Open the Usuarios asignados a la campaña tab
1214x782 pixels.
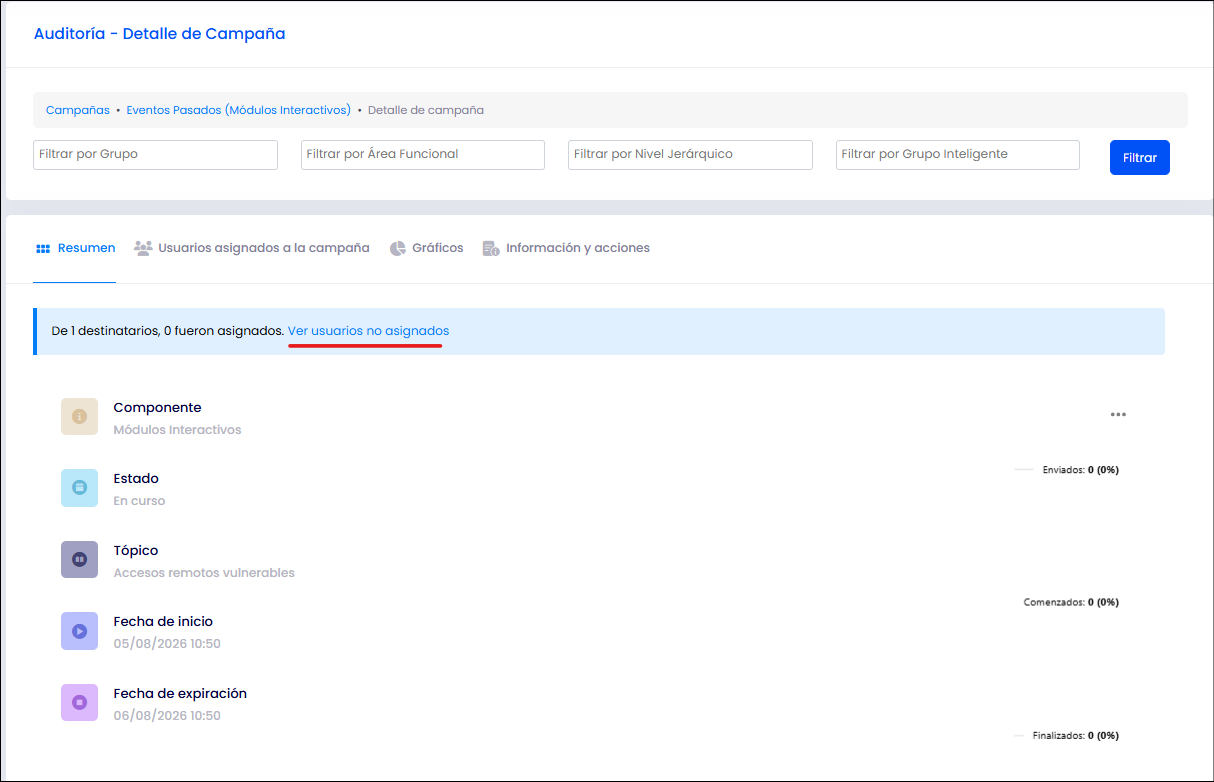[x=252, y=248]
